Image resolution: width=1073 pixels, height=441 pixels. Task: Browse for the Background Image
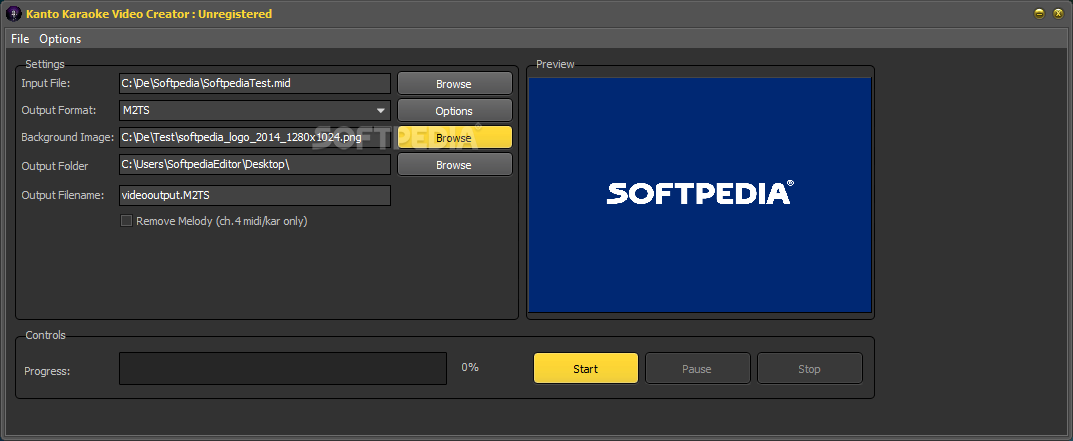[x=454, y=137]
